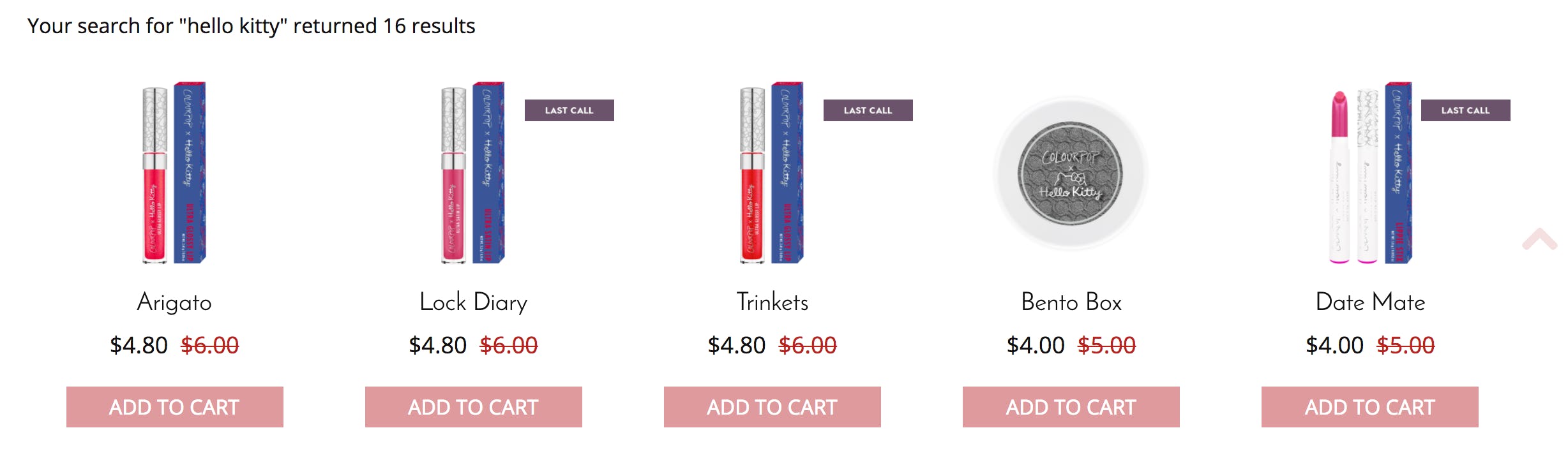The height and width of the screenshot is (458, 1568).
Task: Click Last Call badge on Trinkets
Action: tap(868, 110)
